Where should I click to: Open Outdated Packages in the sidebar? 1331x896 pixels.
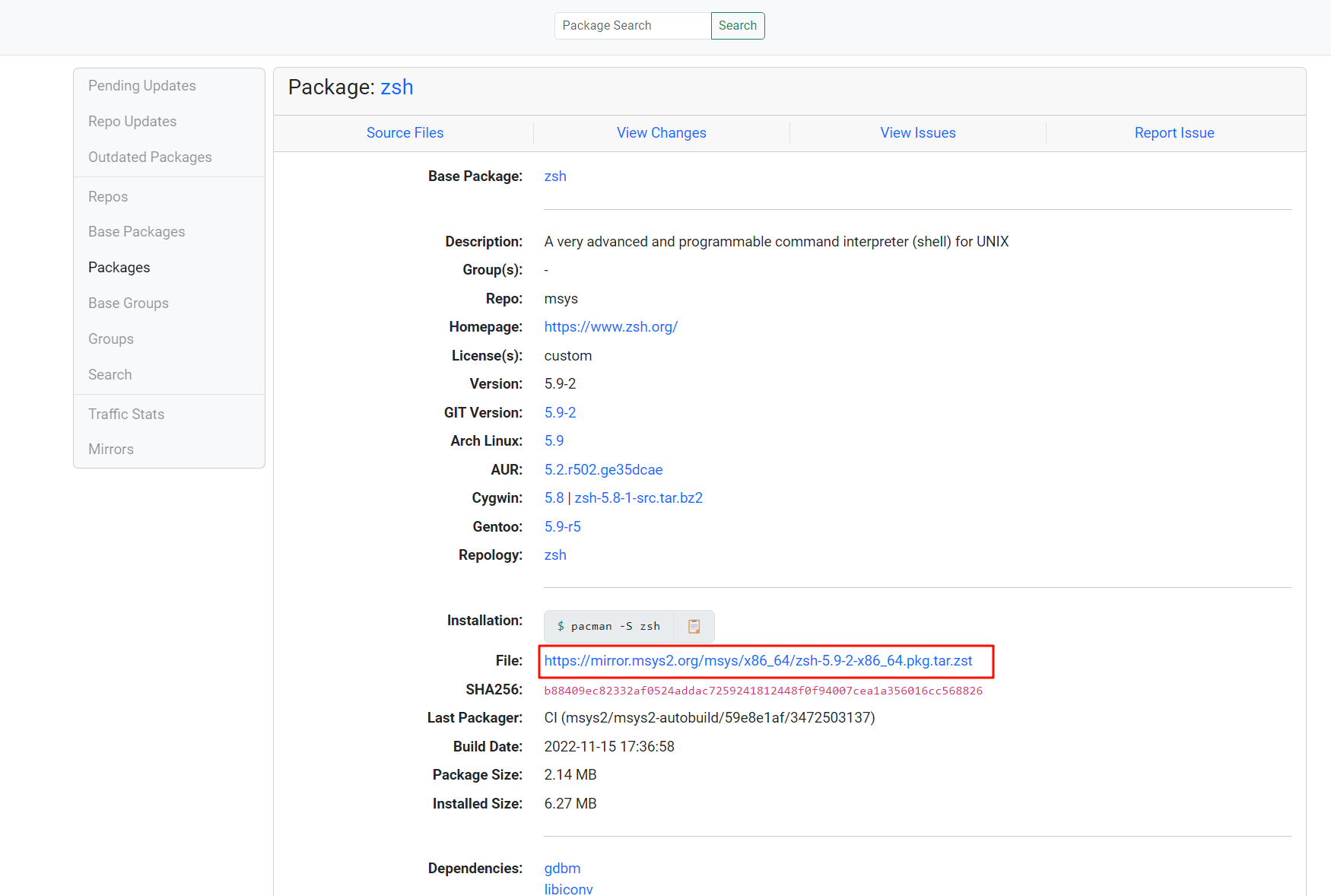click(x=150, y=157)
